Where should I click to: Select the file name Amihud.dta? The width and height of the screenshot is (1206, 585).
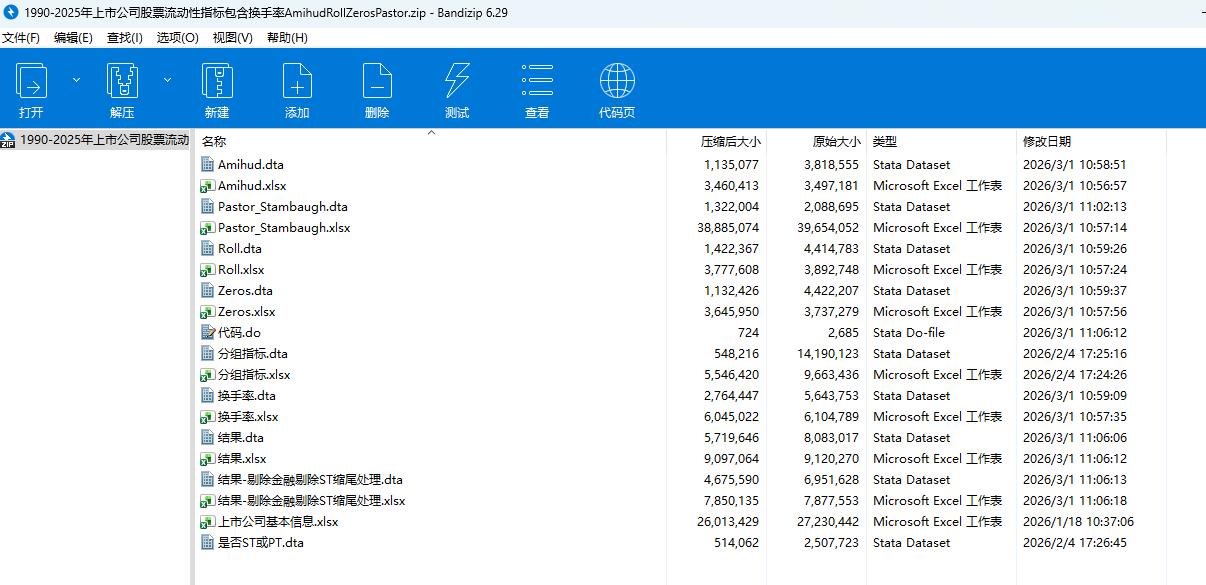click(x=251, y=164)
